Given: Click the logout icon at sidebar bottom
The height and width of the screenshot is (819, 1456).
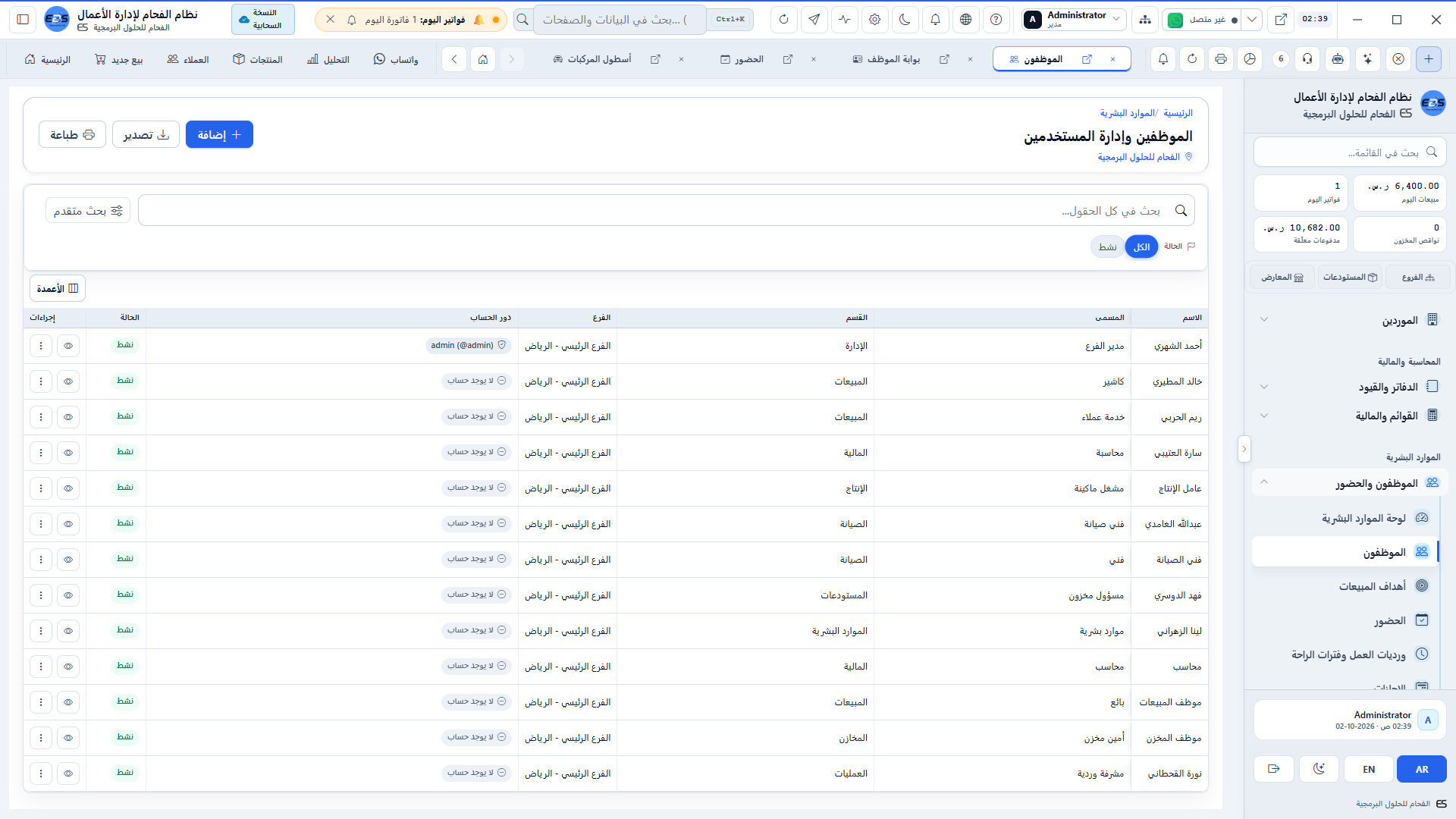Looking at the screenshot, I should [1274, 769].
